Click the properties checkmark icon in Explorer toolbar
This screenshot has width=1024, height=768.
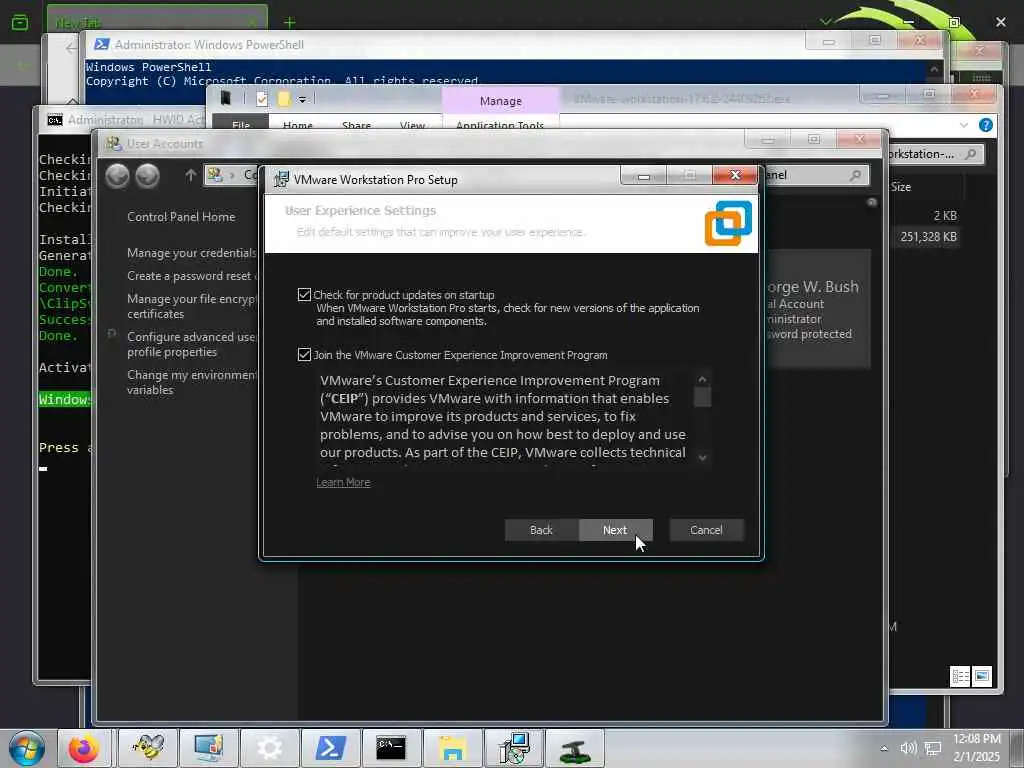262,99
